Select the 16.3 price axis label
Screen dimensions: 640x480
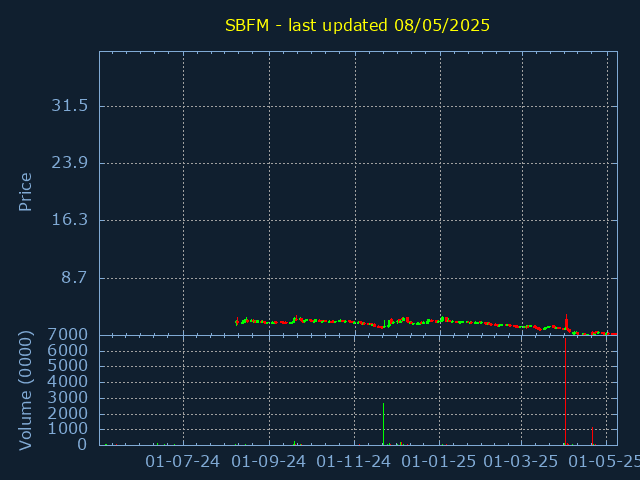69,220
